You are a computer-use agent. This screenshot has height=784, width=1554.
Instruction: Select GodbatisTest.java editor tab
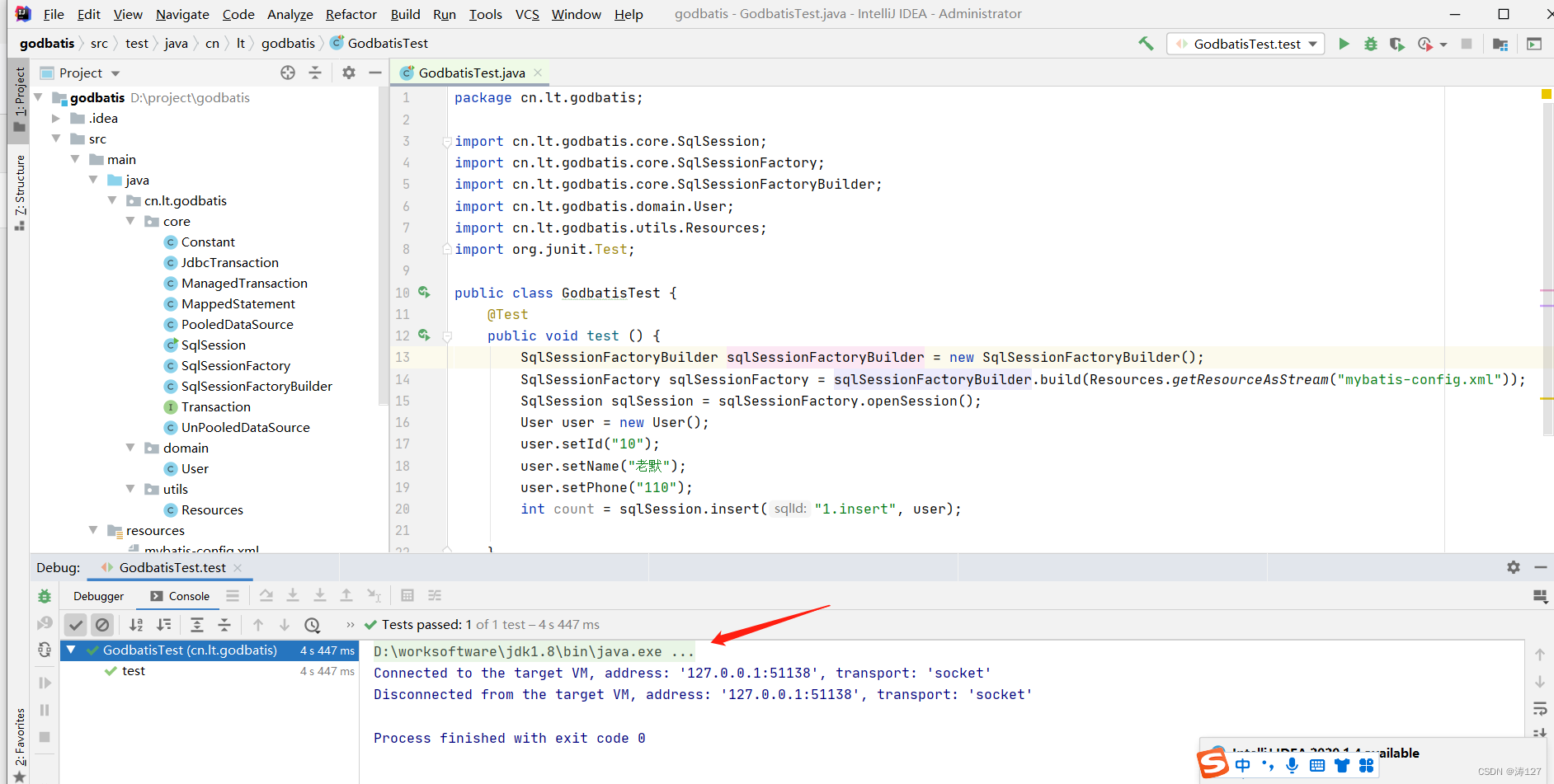tap(471, 73)
